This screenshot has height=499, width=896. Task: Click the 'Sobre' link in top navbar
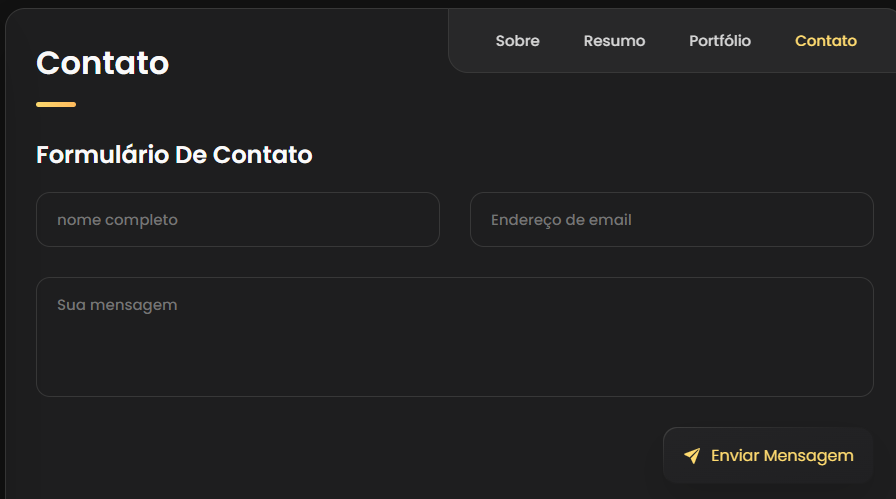pos(517,41)
